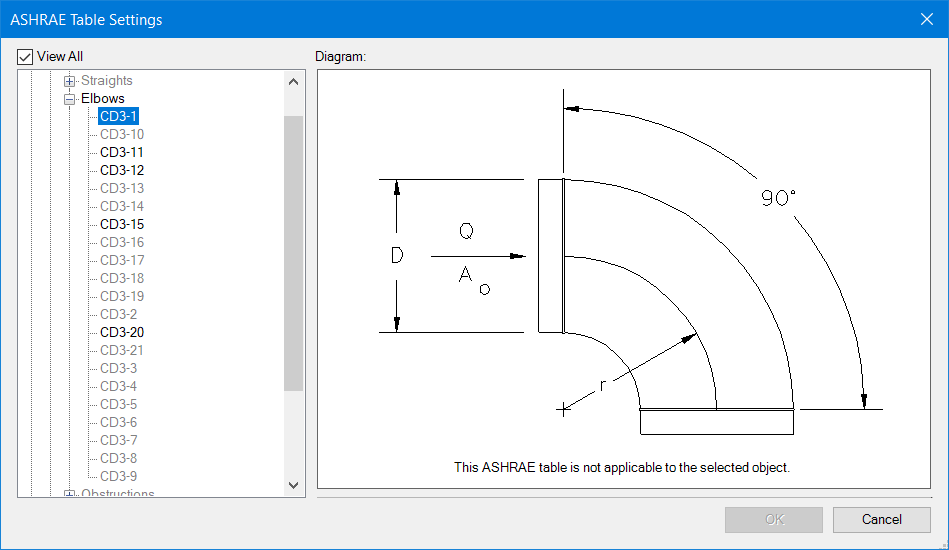The height and width of the screenshot is (550, 949).
Task: Click the tree scroll down arrow
Action: [x=294, y=485]
